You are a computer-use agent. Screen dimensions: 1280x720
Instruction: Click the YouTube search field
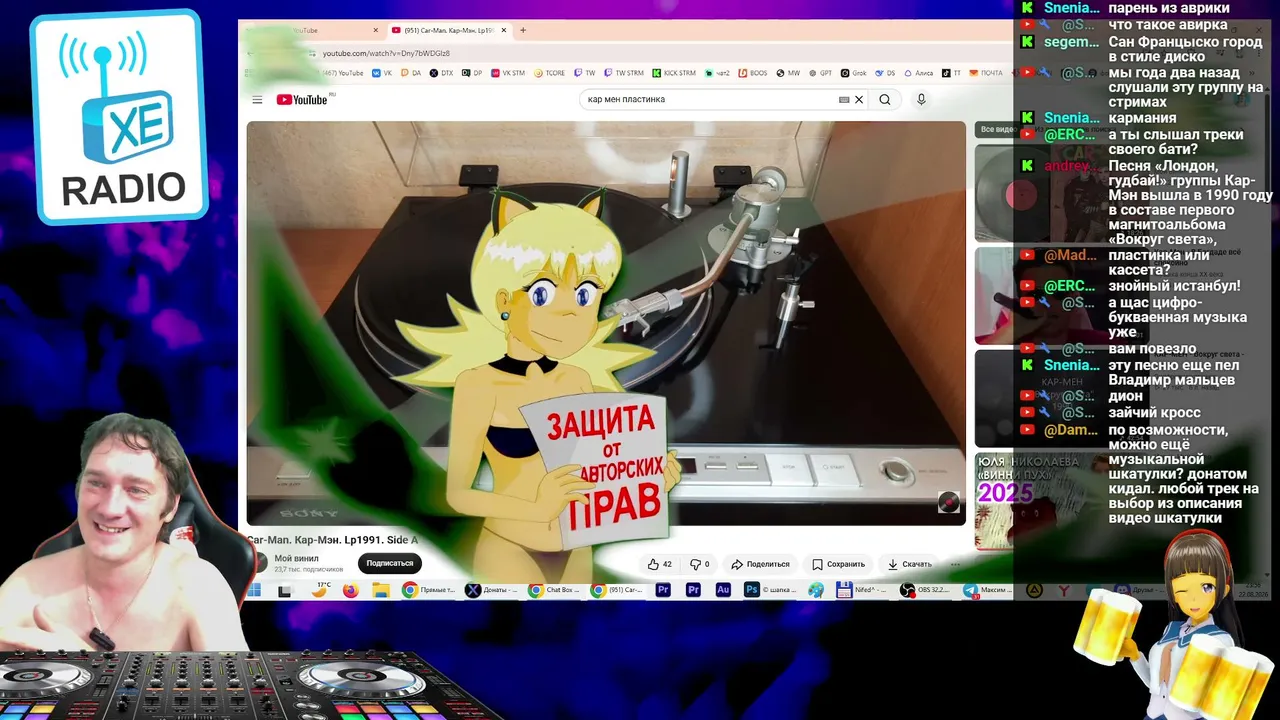tap(710, 100)
